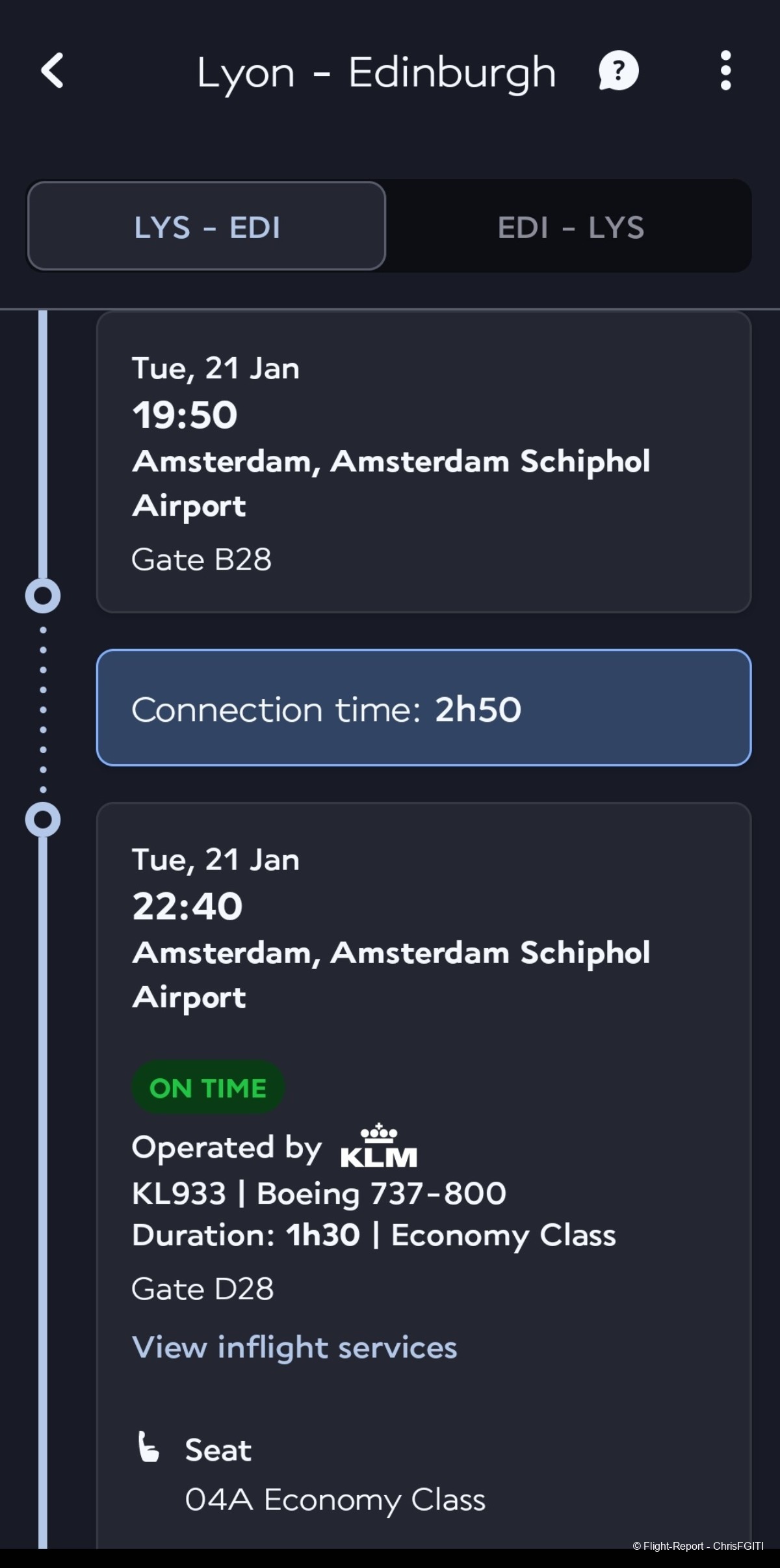Open the three-dot overflow menu
780x1568 pixels.
click(x=725, y=70)
